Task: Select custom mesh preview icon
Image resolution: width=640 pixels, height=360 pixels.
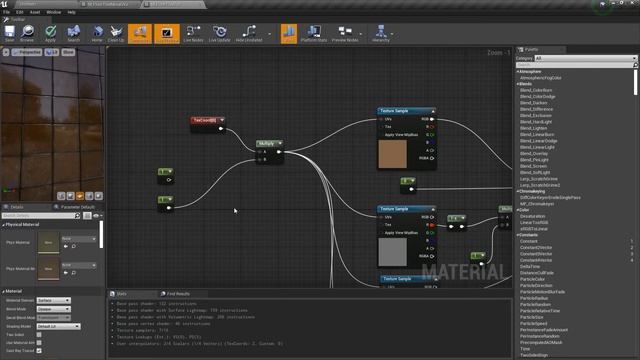Action: pos(99,196)
